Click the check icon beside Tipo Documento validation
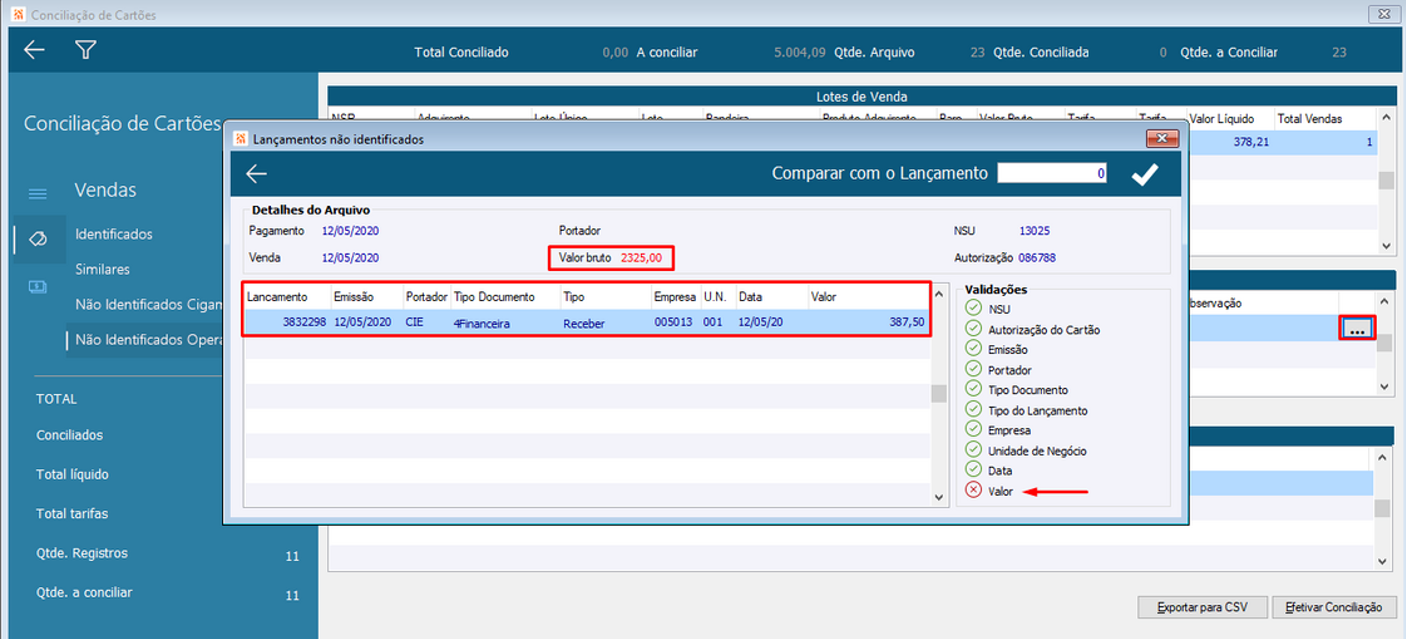The height and width of the screenshot is (639, 1406). click(973, 389)
